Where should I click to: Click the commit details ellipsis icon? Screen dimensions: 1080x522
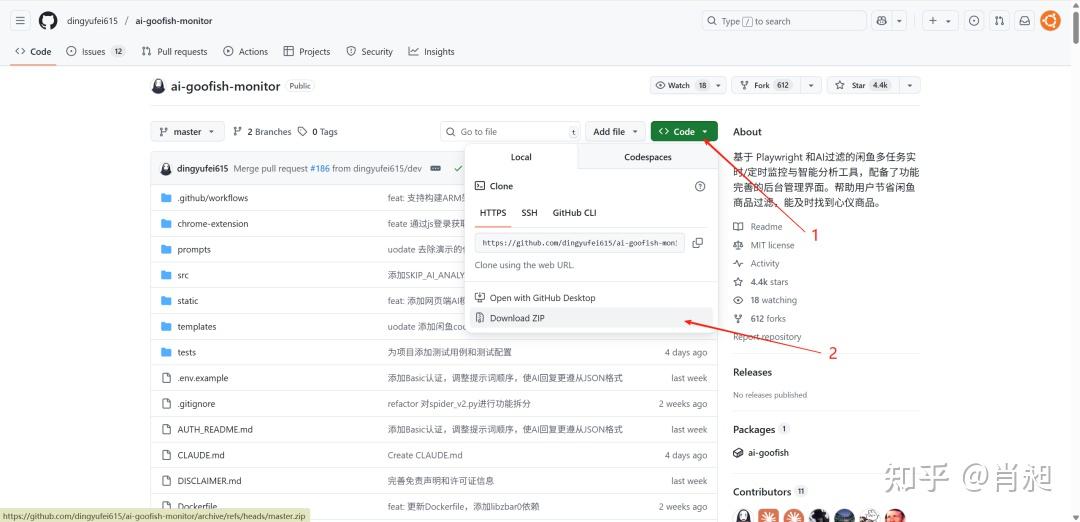[x=435, y=169]
